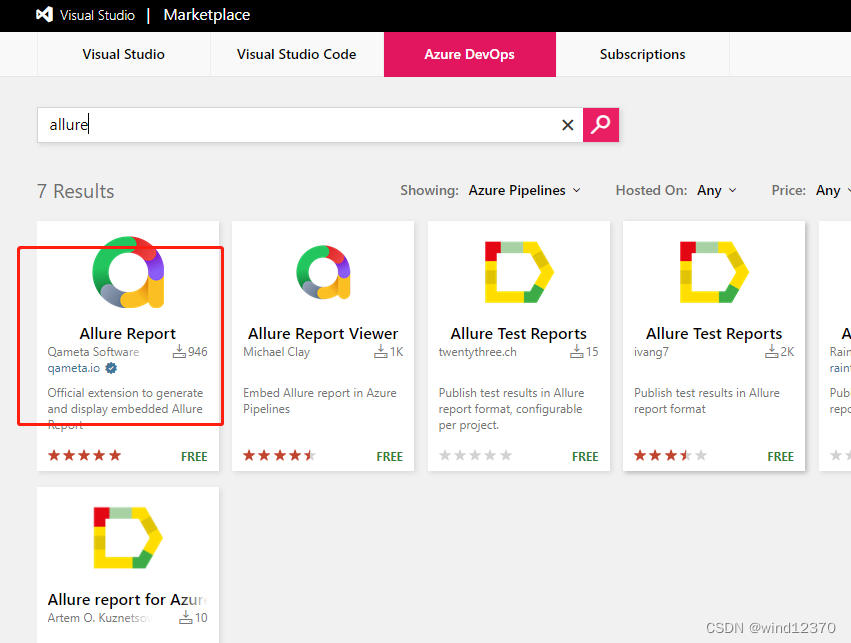Open the Allure report for Azure logo

tap(128, 538)
